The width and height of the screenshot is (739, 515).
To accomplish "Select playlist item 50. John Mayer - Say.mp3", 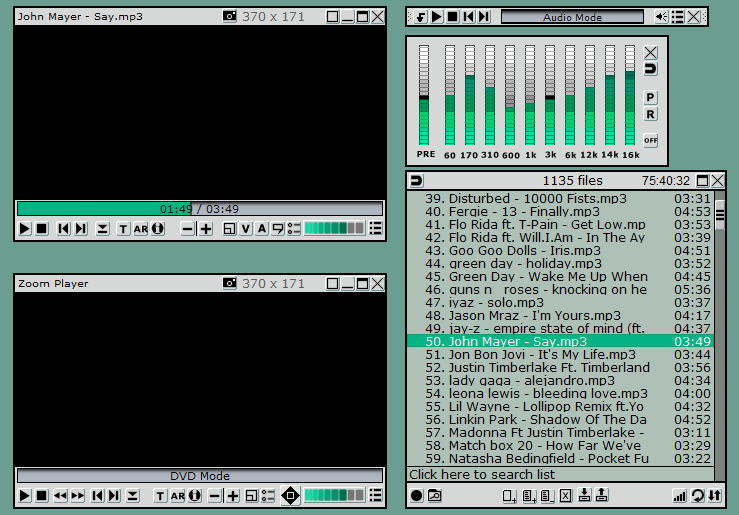I will pyautogui.click(x=560, y=341).
